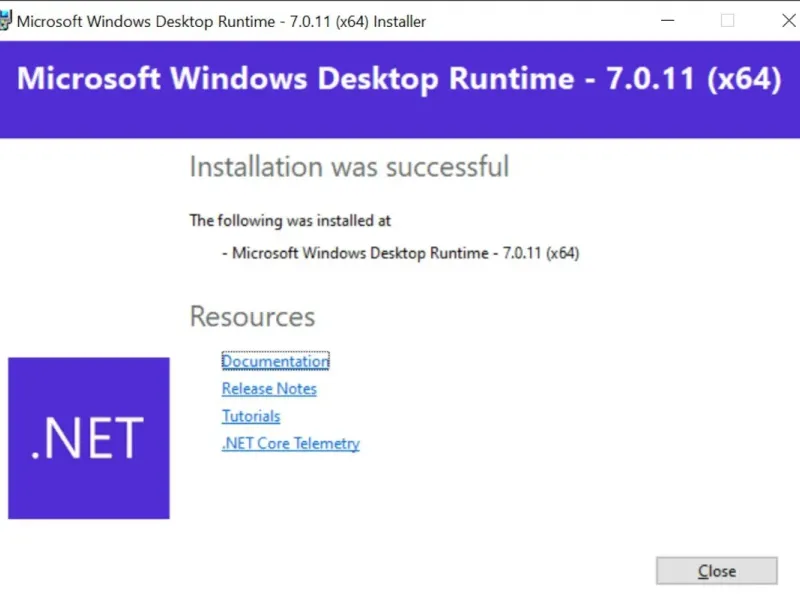Click the "Installation was successful" heading
Screen dimensions: 800x600
point(349,166)
